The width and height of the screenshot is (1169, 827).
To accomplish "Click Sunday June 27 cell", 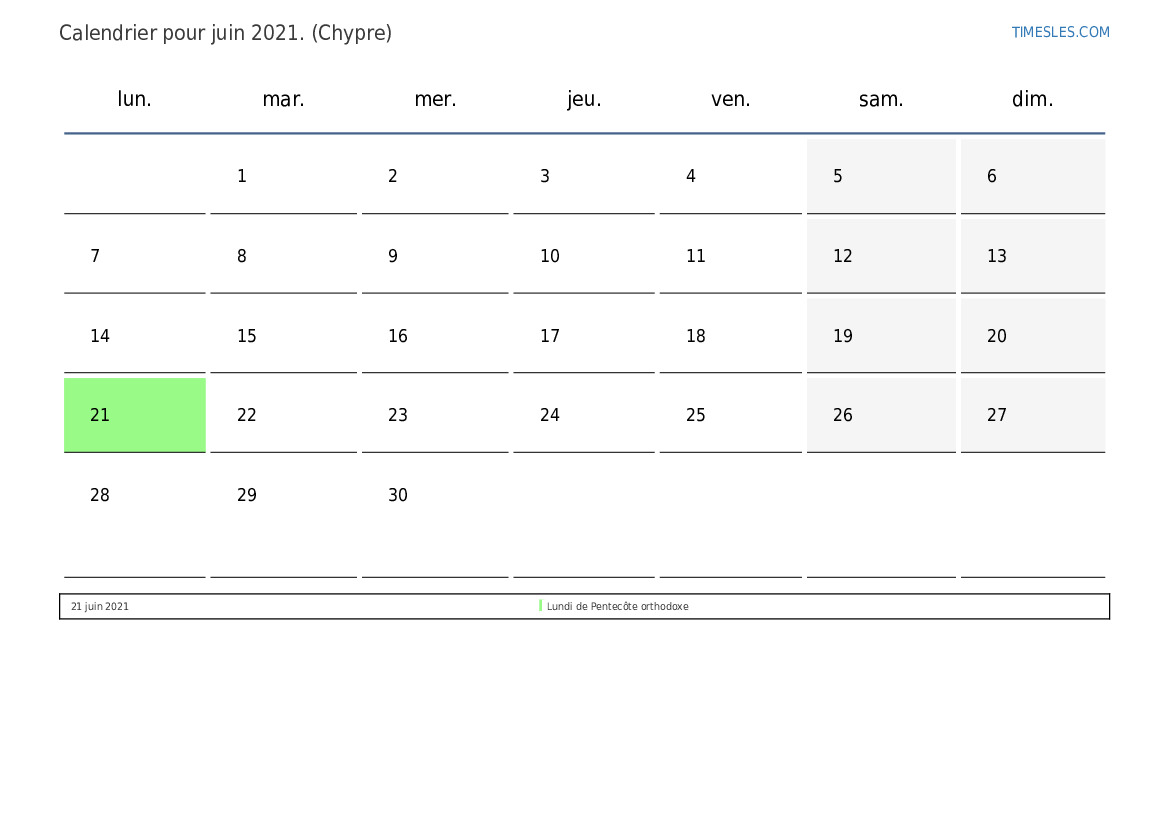I will click(x=1032, y=415).
